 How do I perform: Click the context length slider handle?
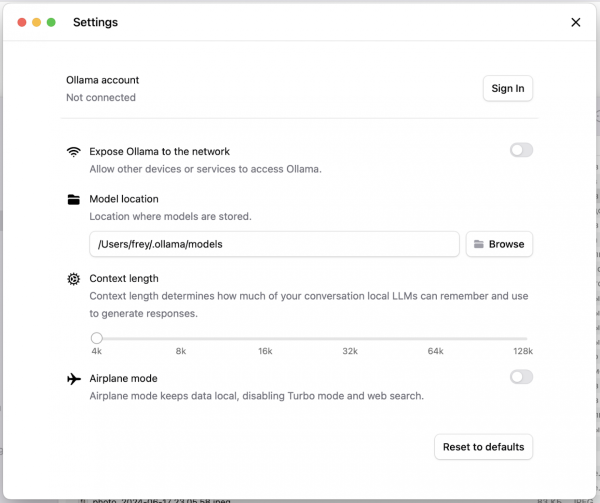96,338
